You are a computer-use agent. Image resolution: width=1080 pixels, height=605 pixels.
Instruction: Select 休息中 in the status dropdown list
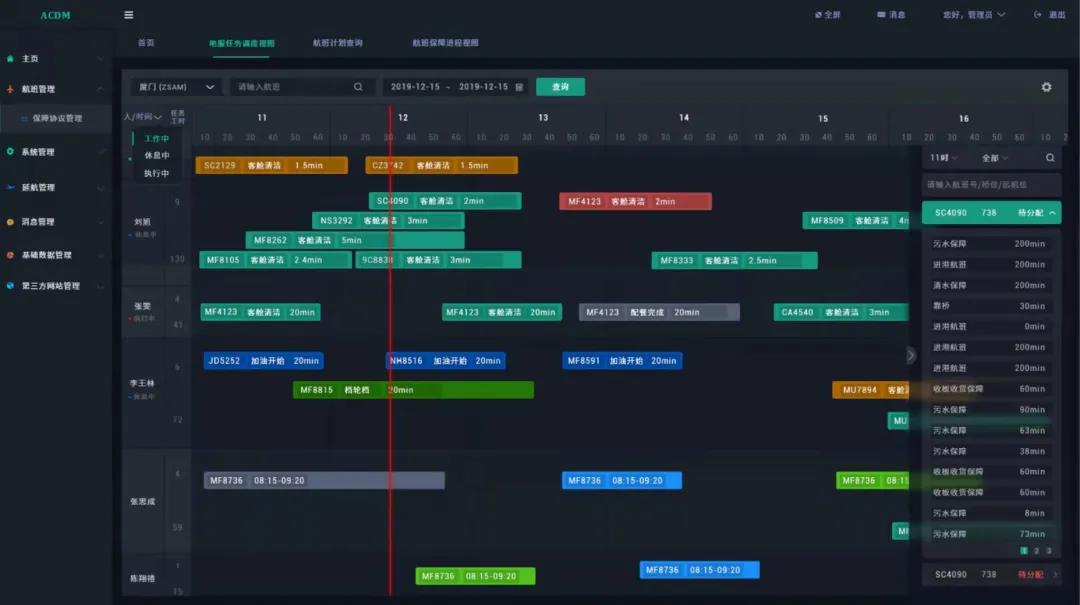coord(157,156)
